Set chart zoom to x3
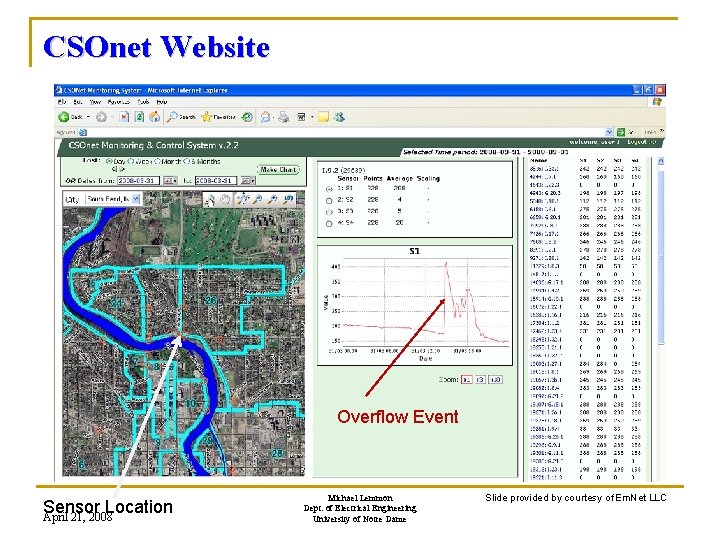This screenshot has height=540, width=720. (480, 380)
